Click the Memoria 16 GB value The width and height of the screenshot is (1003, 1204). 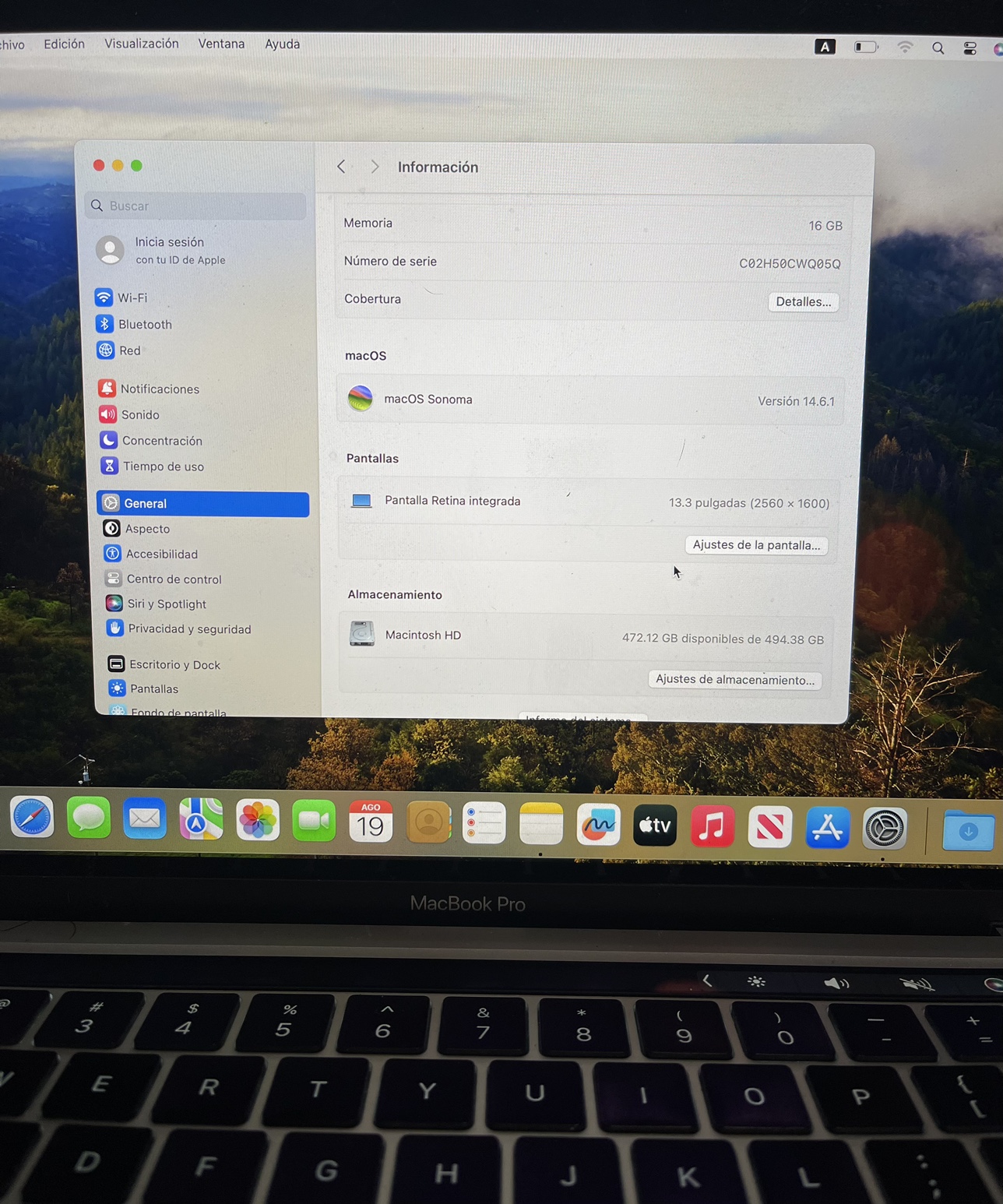[x=825, y=226]
